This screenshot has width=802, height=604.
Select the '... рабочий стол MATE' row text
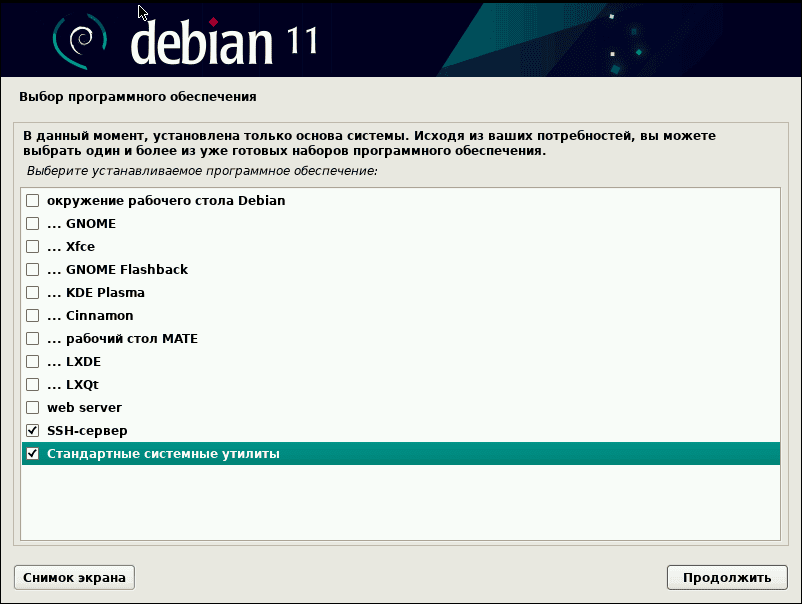click(x=122, y=339)
